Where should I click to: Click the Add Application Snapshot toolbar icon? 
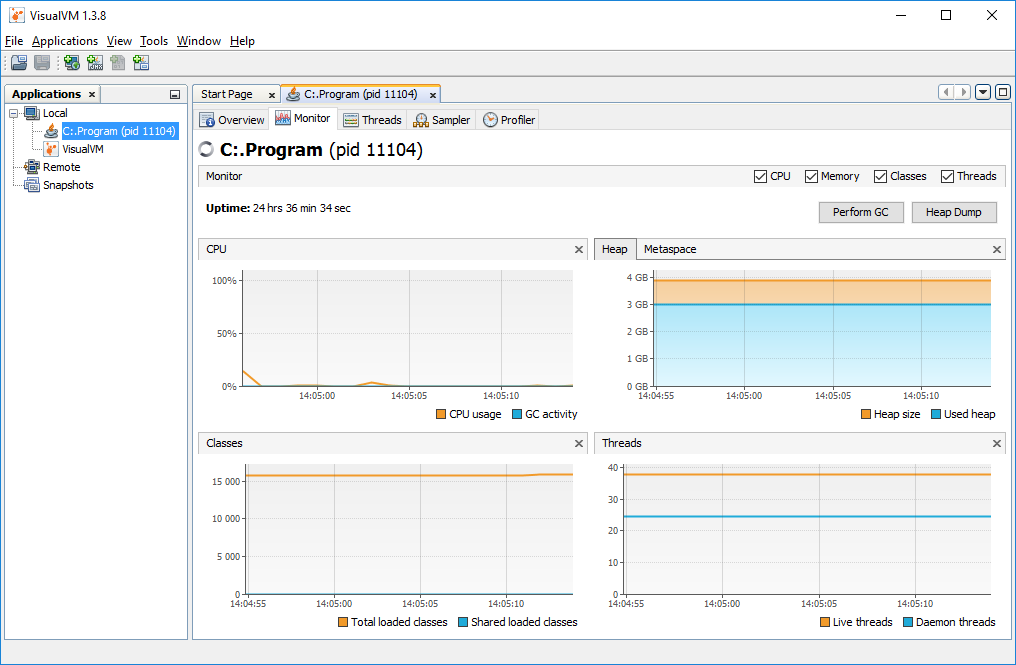141,62
